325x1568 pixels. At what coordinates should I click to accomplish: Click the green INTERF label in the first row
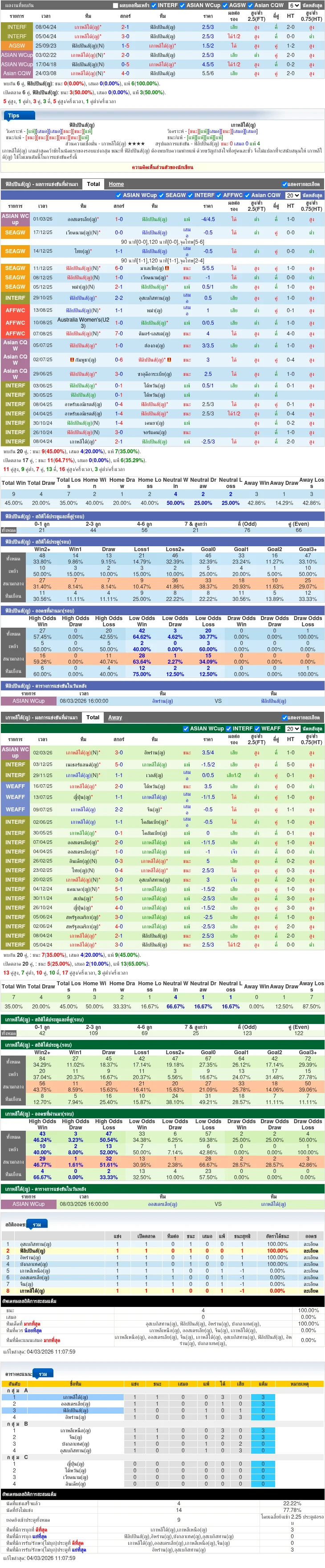point(16,27)
